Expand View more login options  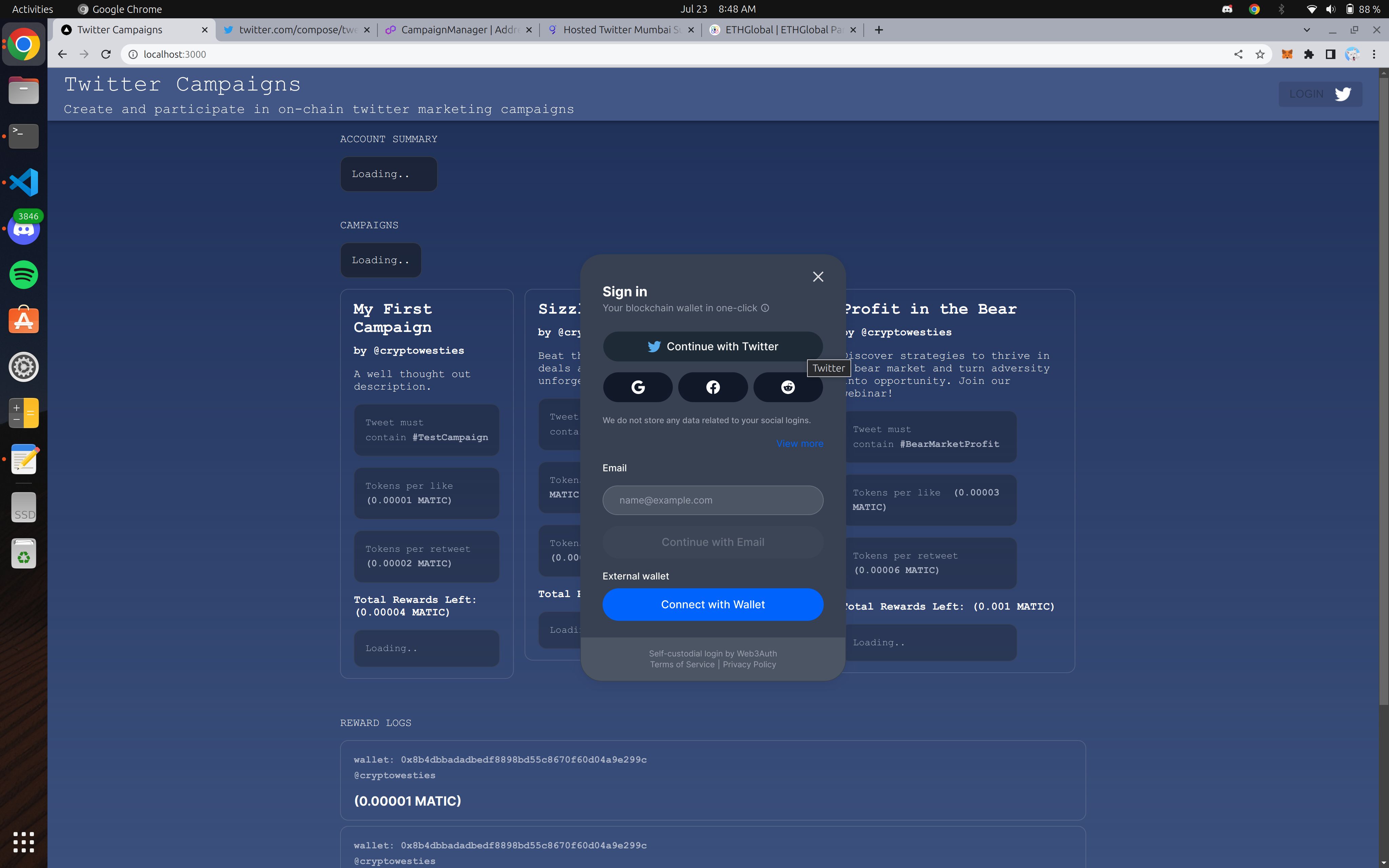[x=800, y=444]
